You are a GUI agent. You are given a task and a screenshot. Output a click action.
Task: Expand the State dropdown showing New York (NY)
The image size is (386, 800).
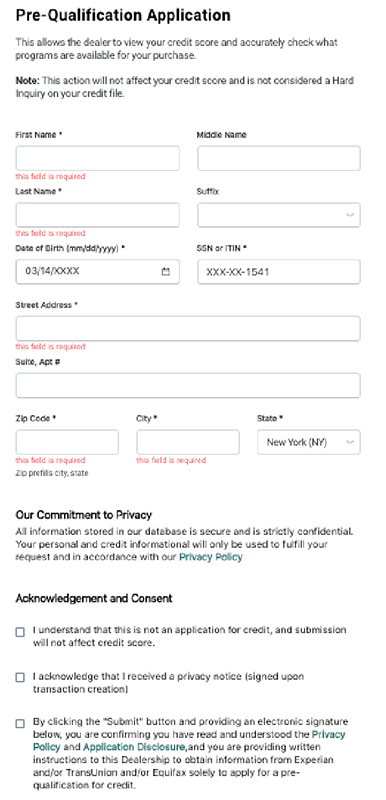click(x=308, y=442)
